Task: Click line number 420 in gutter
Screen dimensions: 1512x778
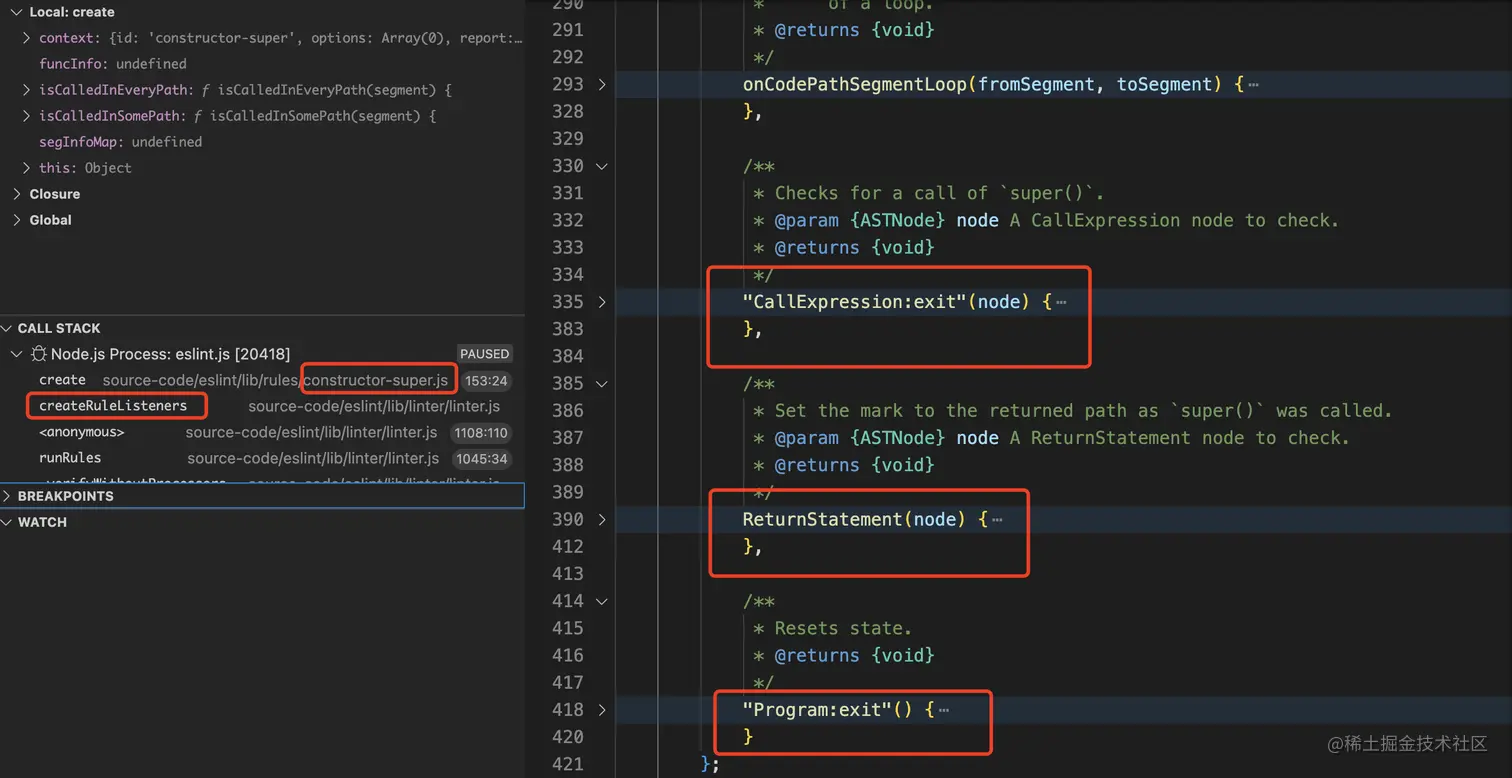Action: point(567,737)
